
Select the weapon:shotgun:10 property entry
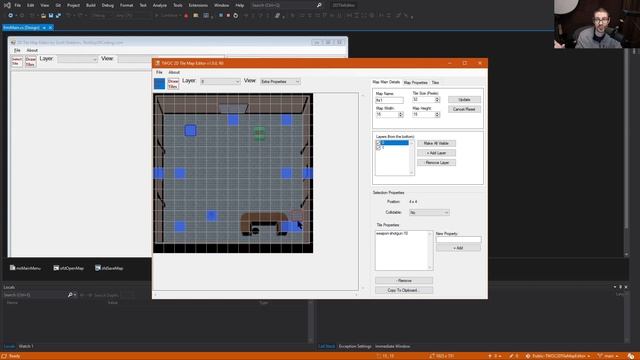392,233
